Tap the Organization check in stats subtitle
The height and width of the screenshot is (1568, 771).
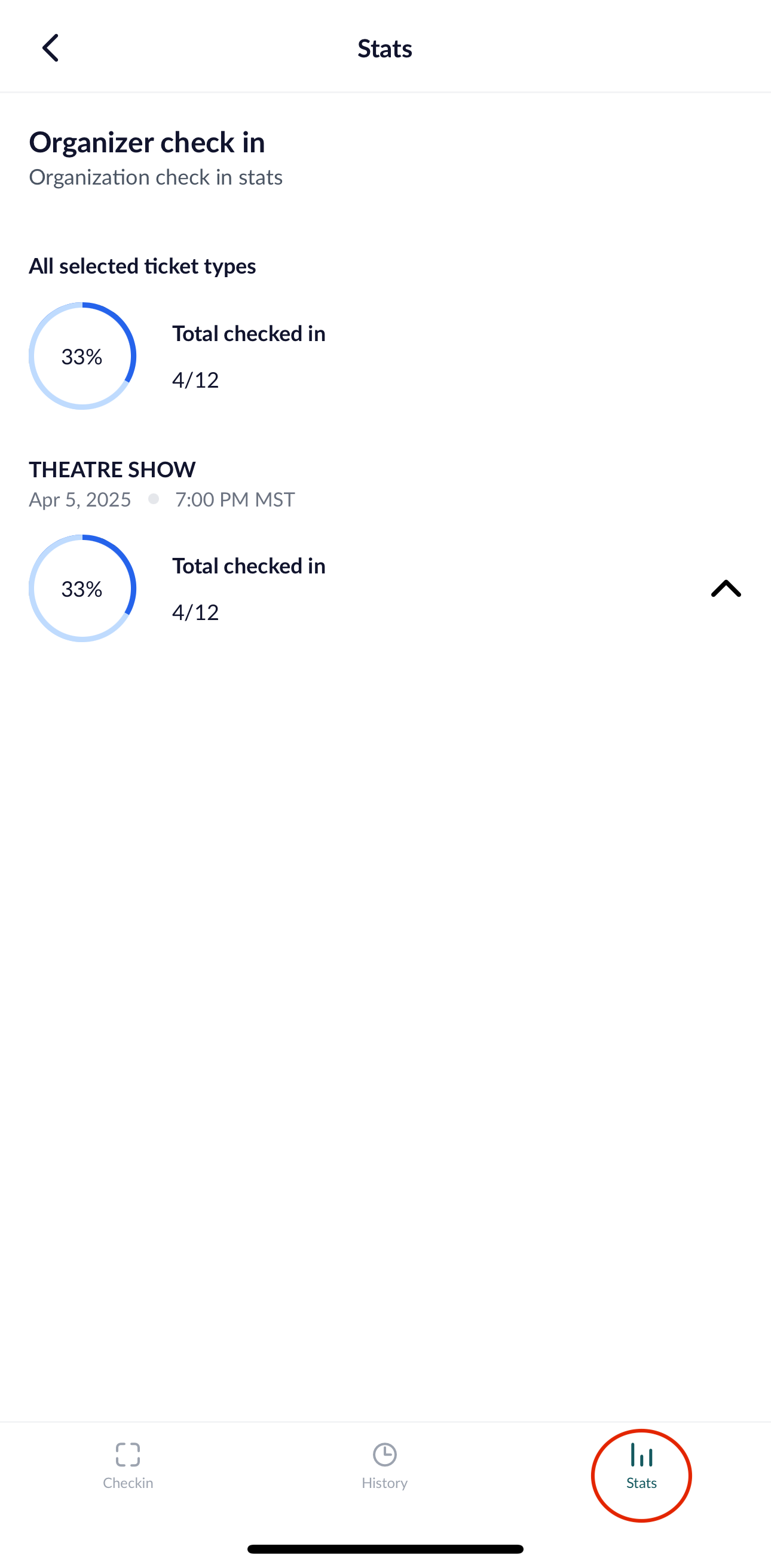click(x=155, y=177)
